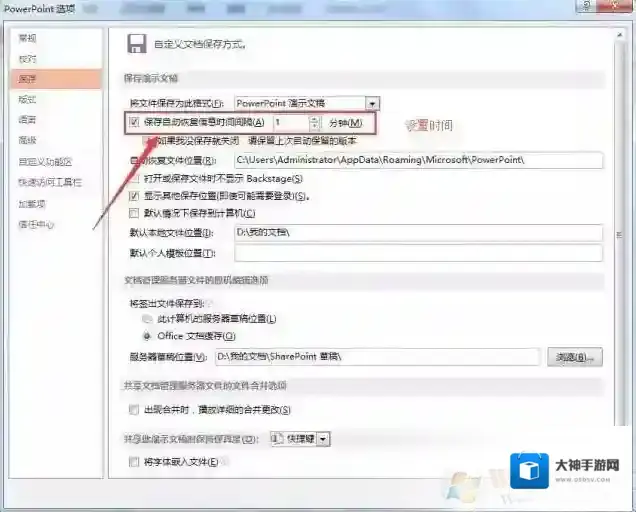
Task: Click the 自动恢复文件位置 path field
Action: click(x=417, y=160)
